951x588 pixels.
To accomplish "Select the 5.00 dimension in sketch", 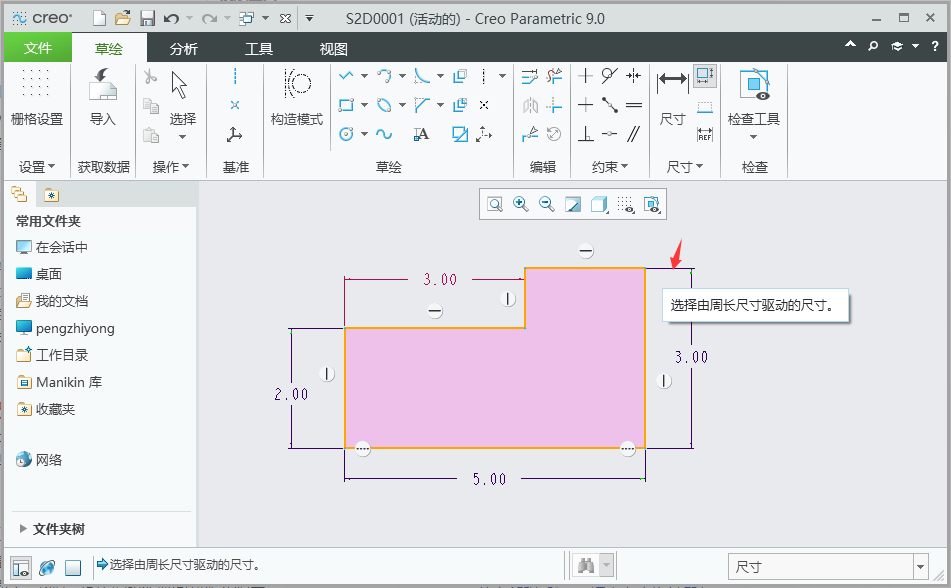I will (489, 479).
